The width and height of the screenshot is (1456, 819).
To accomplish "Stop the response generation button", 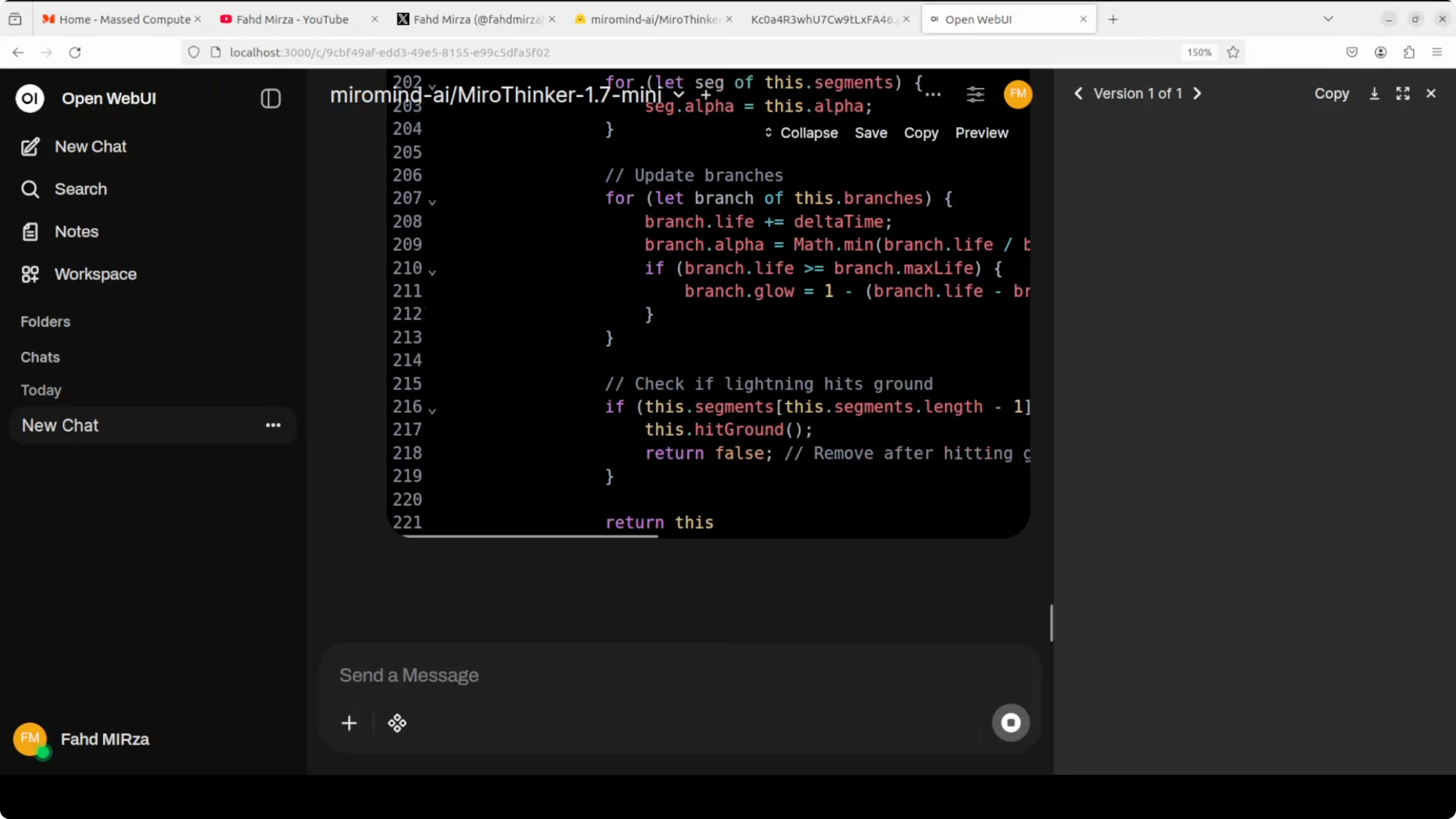I will point(1011,723).
